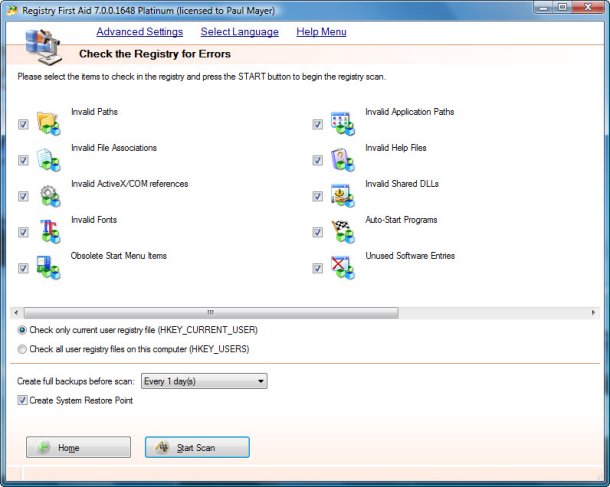The image size is (610, 487).
Task: Select Check only current user registry option
Action: [x=23, y=330]
